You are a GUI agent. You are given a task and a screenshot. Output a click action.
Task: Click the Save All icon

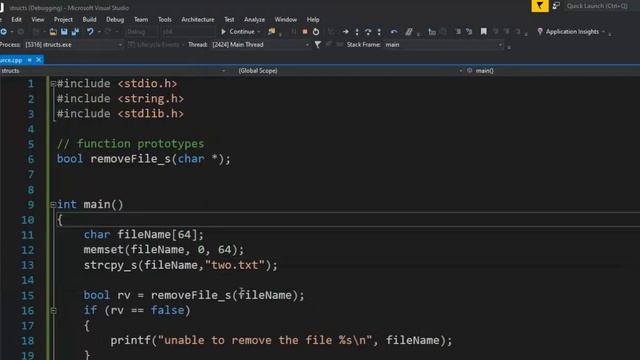click(x=76, y=31)
